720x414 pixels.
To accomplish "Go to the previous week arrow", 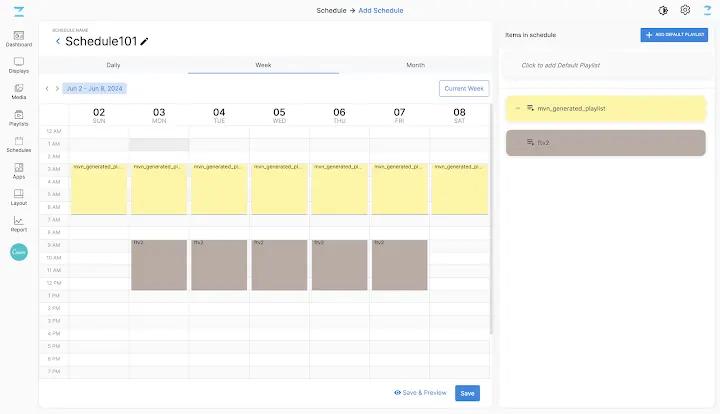I will (47, 89).
